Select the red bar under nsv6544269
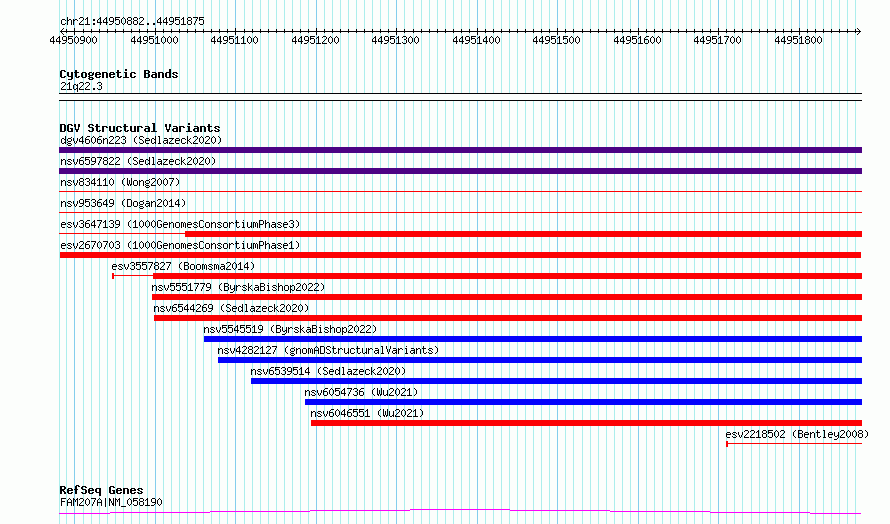890x524 pixels. point(508,318)
